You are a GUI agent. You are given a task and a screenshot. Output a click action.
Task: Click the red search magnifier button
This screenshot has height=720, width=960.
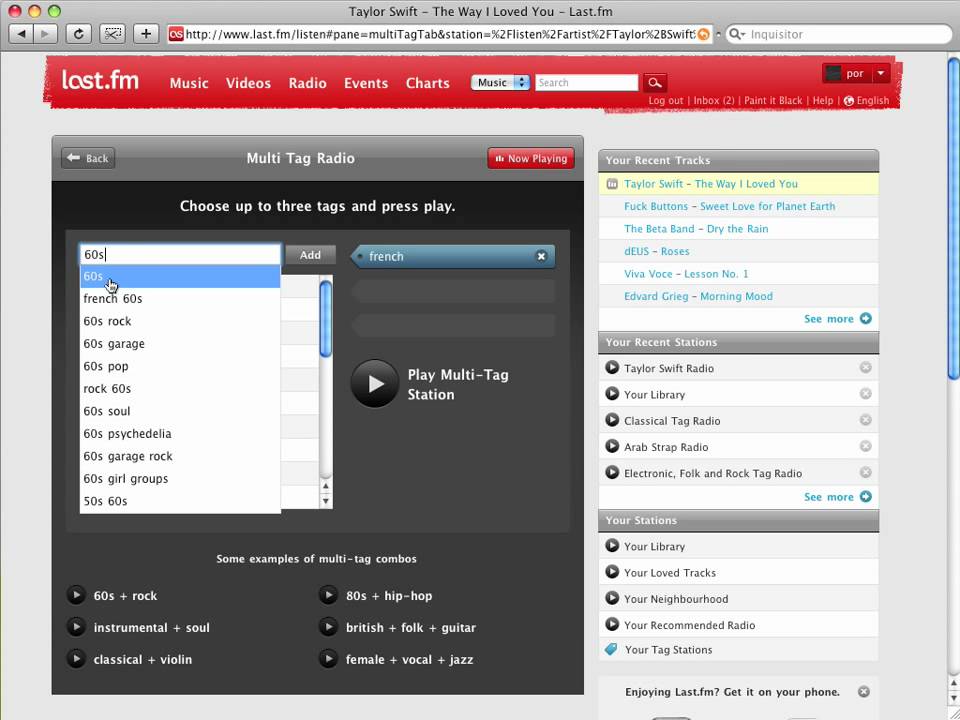tap(654, 83)
